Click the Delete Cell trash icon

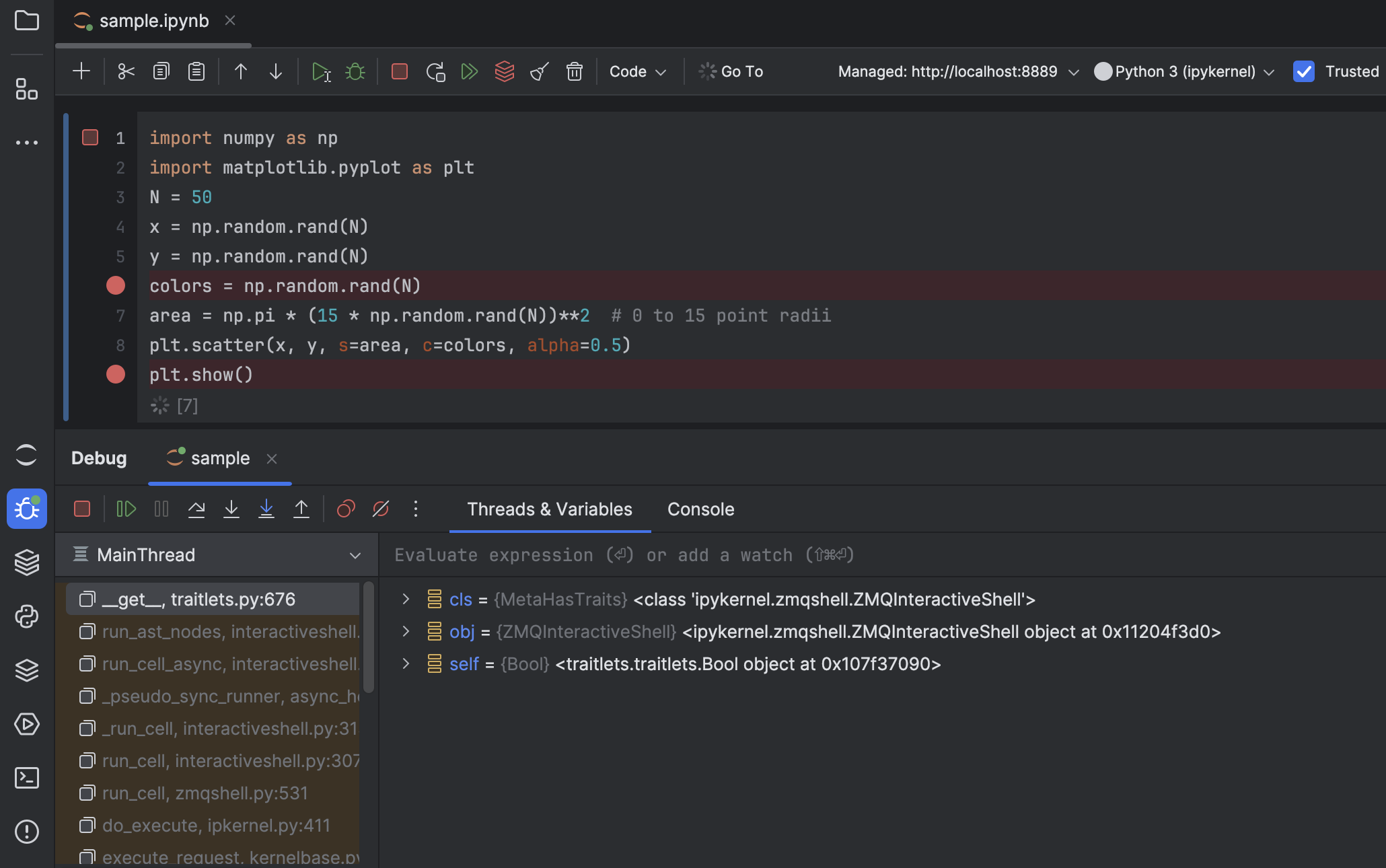[574, 71]
